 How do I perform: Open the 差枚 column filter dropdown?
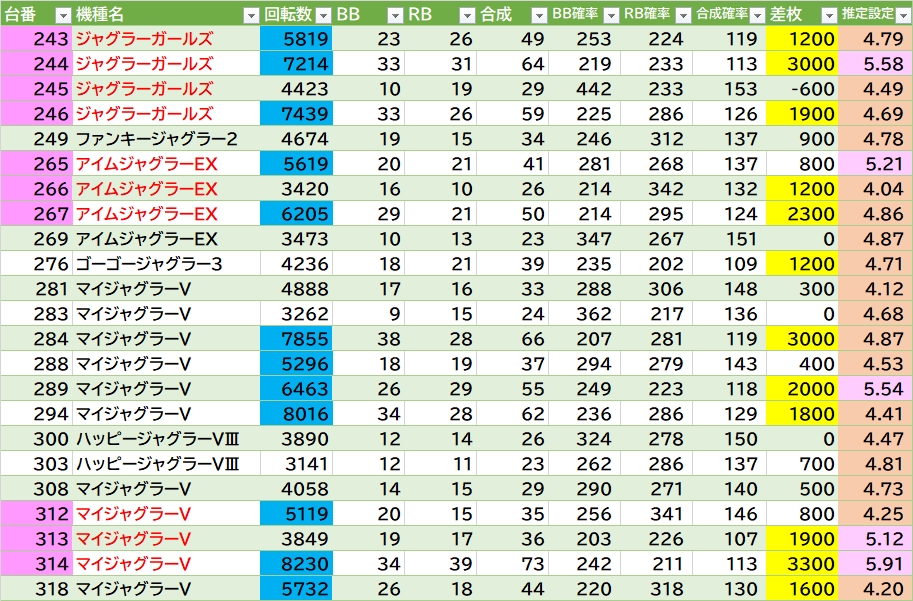pos(829,15)
